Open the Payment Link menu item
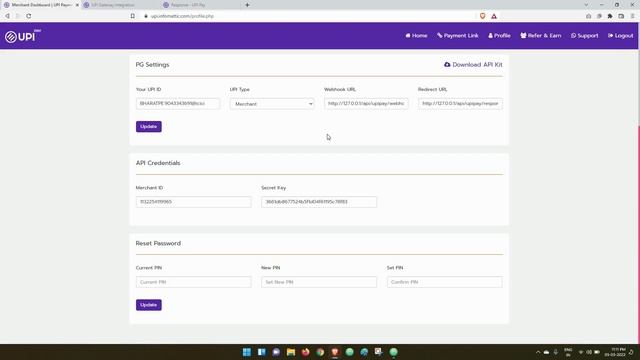640x360 pixels. pos(458,36)
